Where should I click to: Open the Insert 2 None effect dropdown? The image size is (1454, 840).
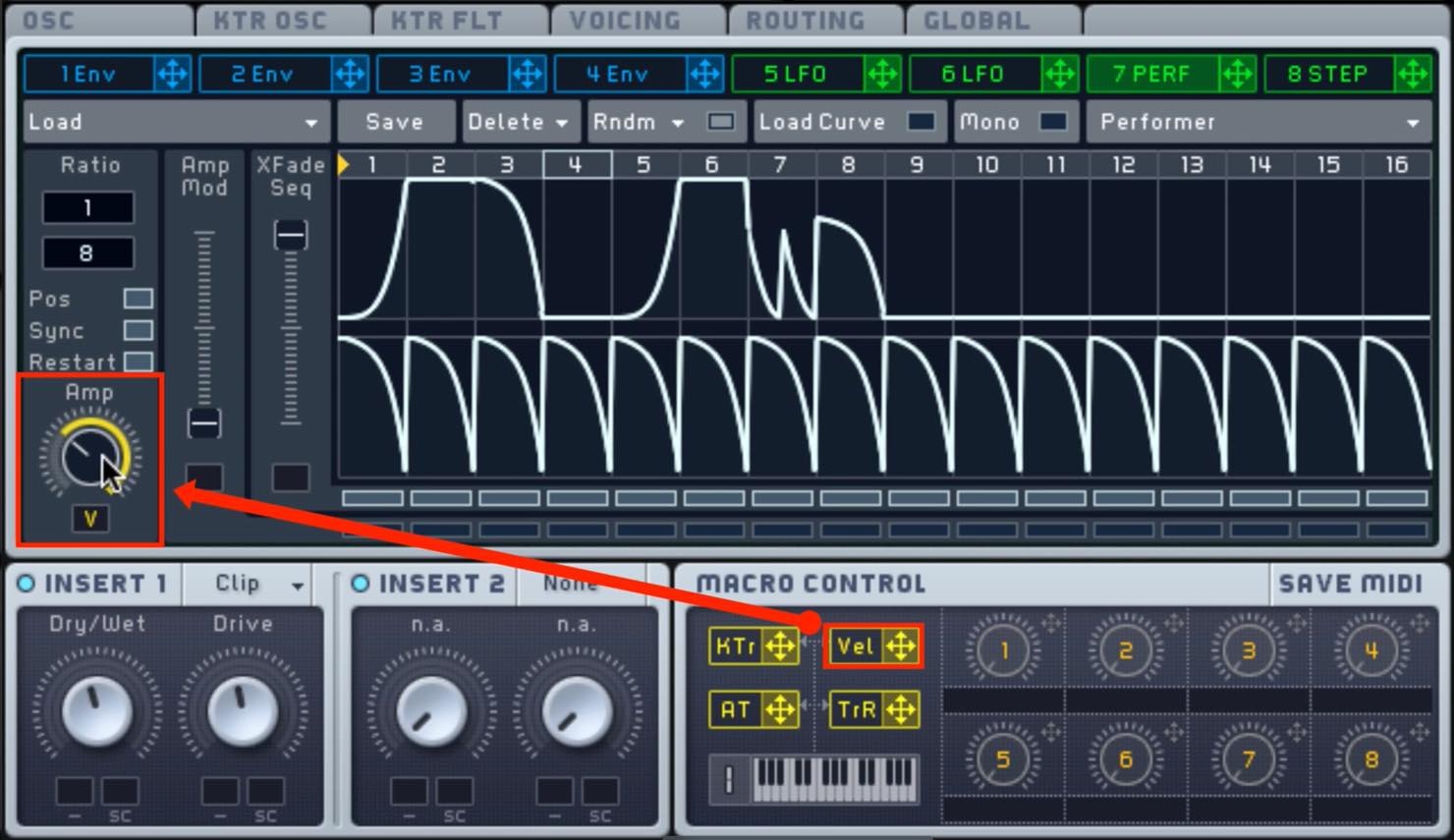click(x=583, y=584)
